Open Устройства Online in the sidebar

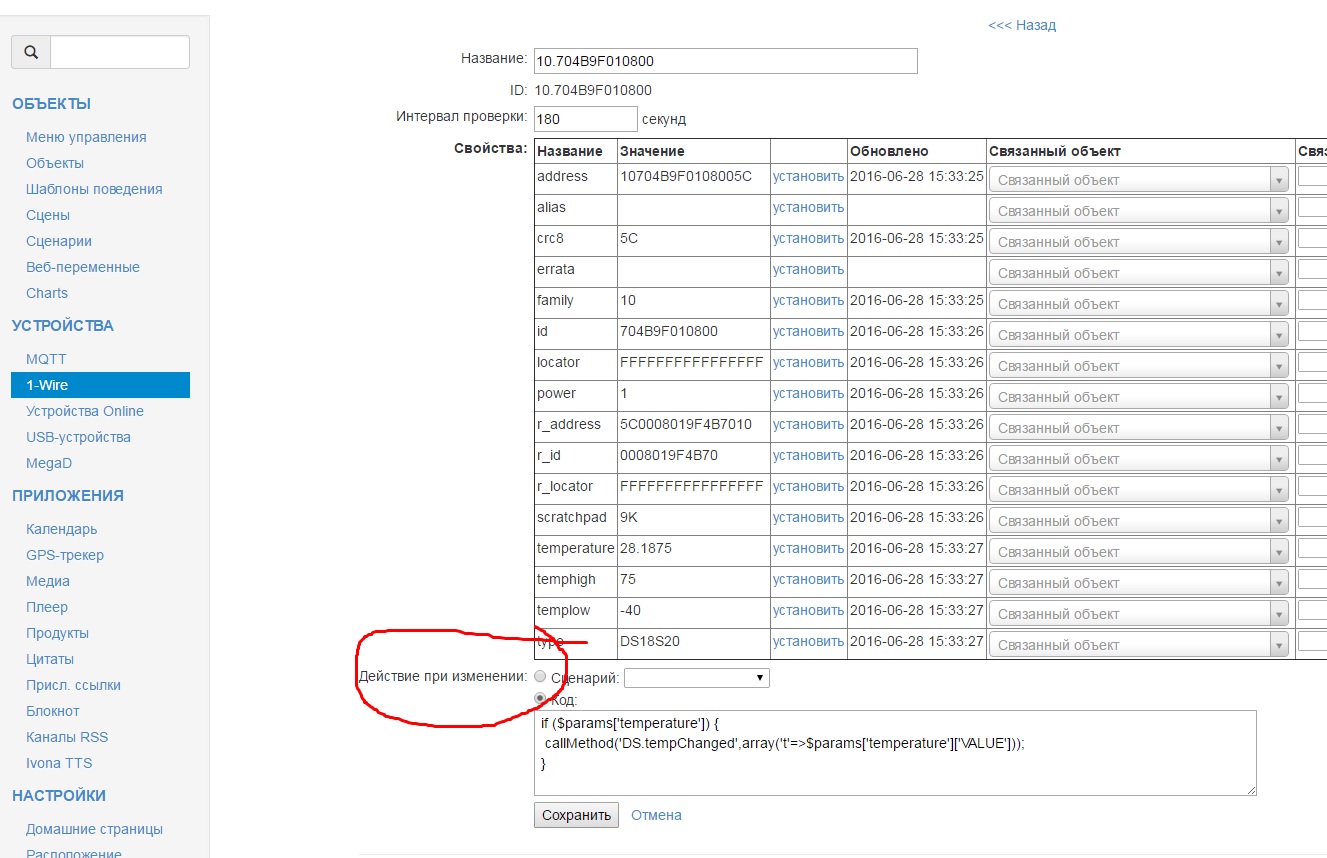pyautogui.click(x=85, y=411)
